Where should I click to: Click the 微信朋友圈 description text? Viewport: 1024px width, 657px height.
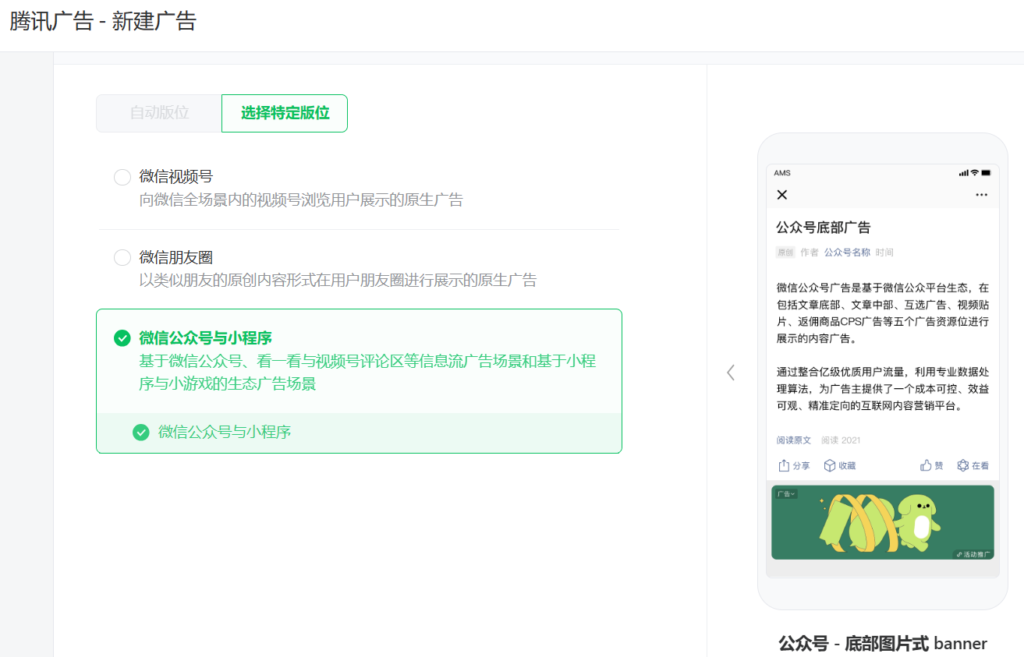click(338, 280)
